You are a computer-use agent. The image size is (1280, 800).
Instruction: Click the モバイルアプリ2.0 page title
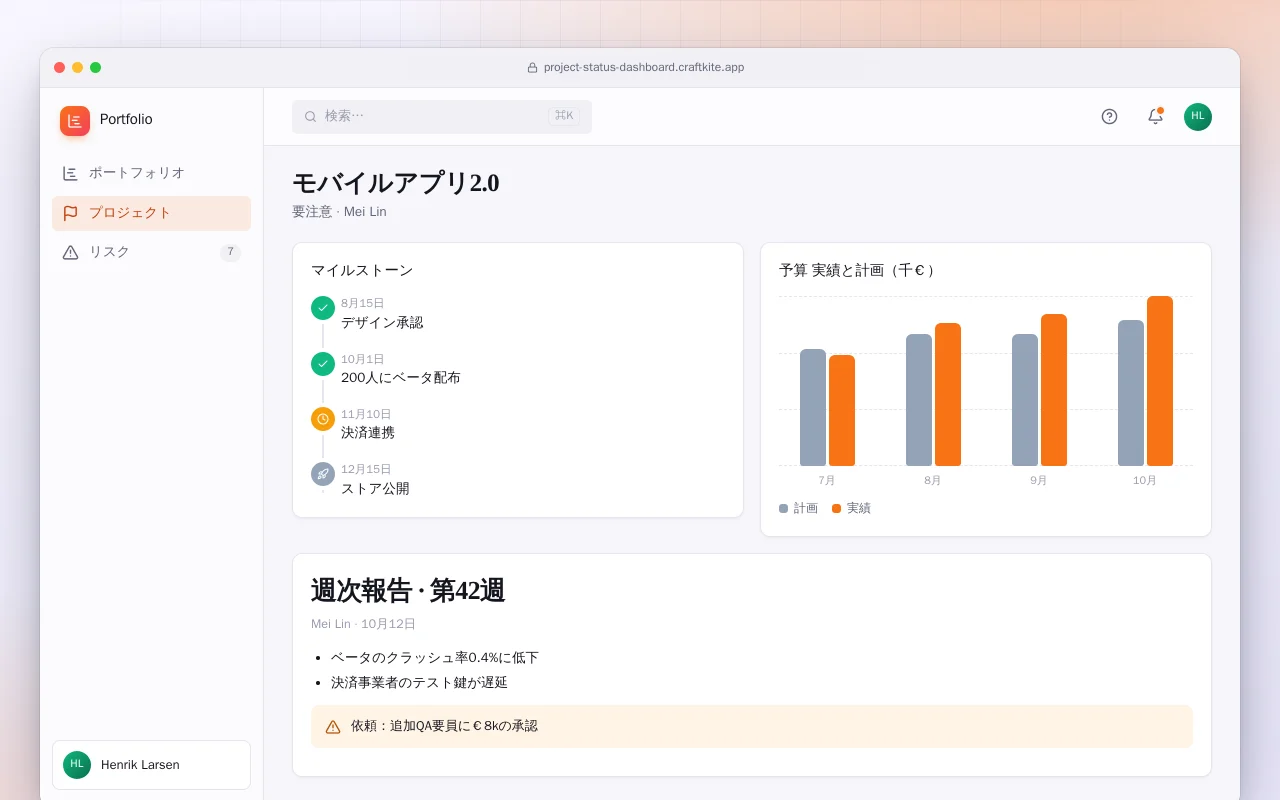pos(395,183)
